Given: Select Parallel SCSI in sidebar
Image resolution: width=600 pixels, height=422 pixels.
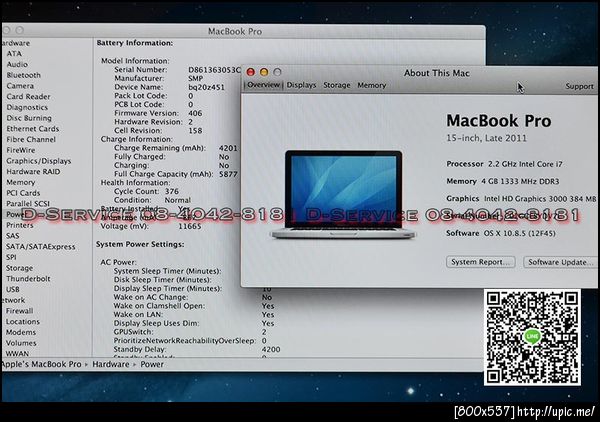Looking at the screenshot, I should (28, 204).
